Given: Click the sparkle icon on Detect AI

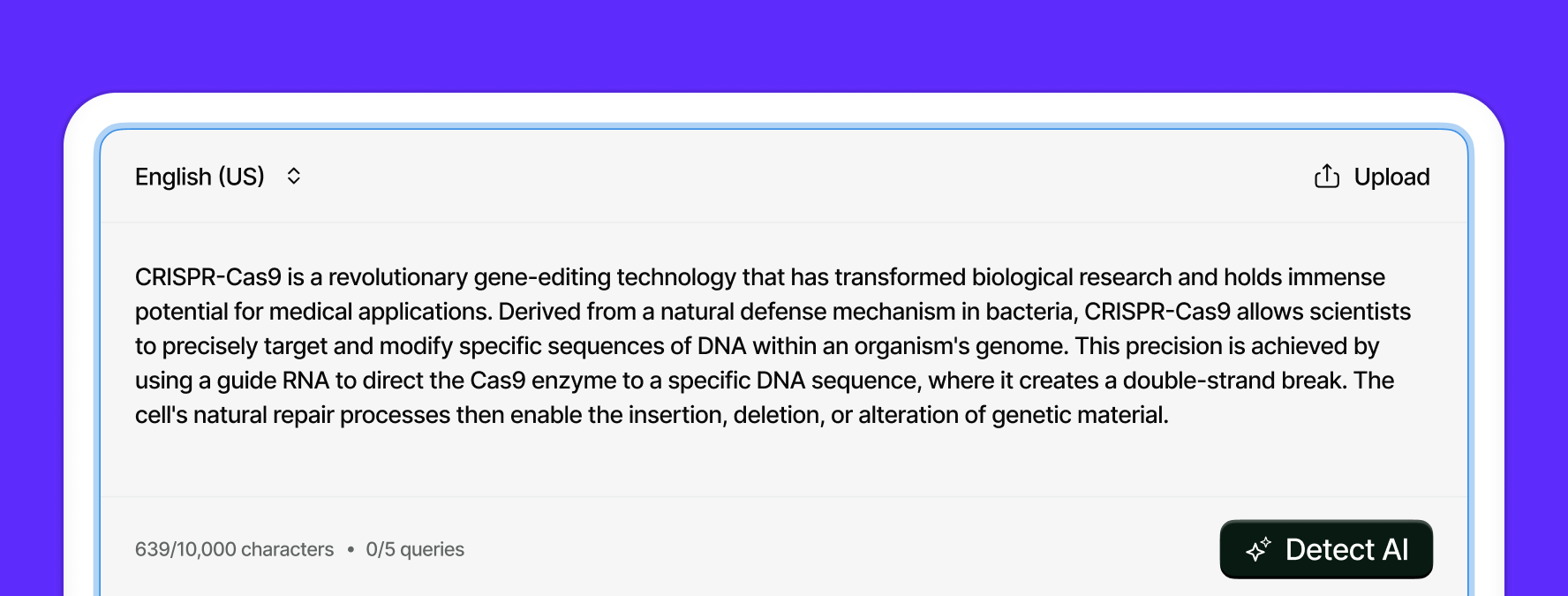Looking at the screenshot, I should pos(1258,549).
